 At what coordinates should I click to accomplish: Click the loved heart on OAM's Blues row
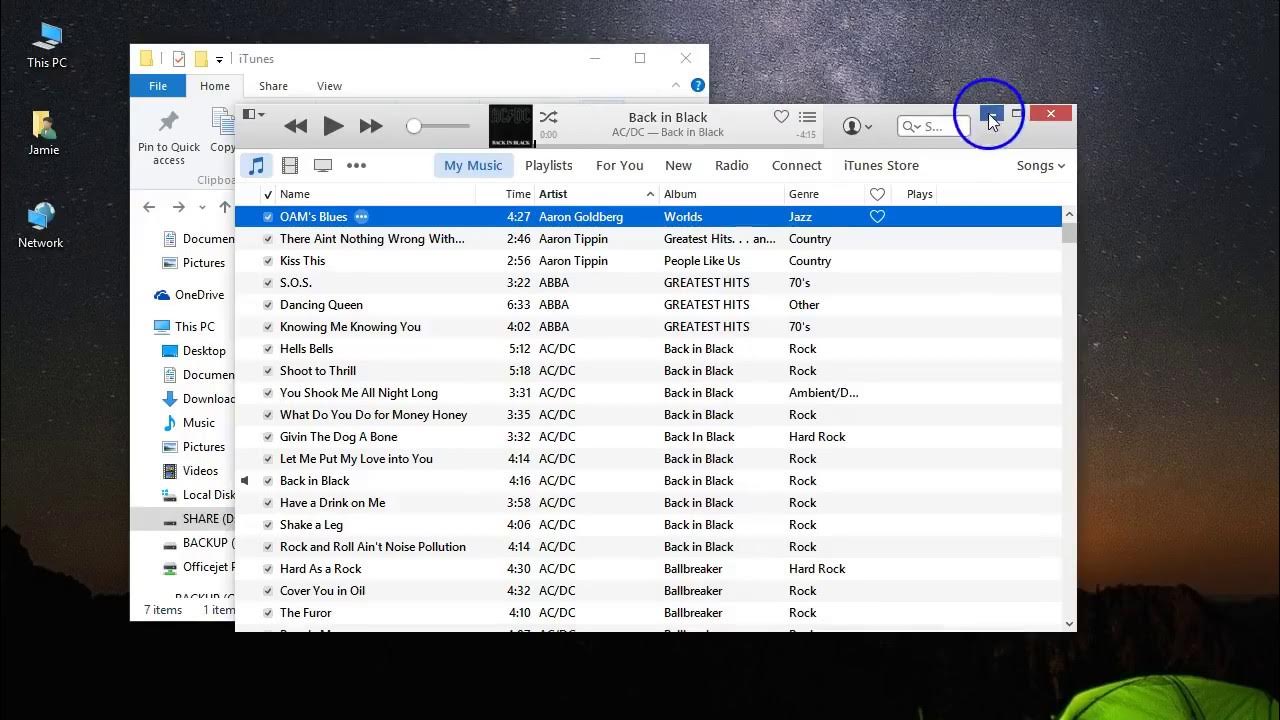(x=877, y=217)
